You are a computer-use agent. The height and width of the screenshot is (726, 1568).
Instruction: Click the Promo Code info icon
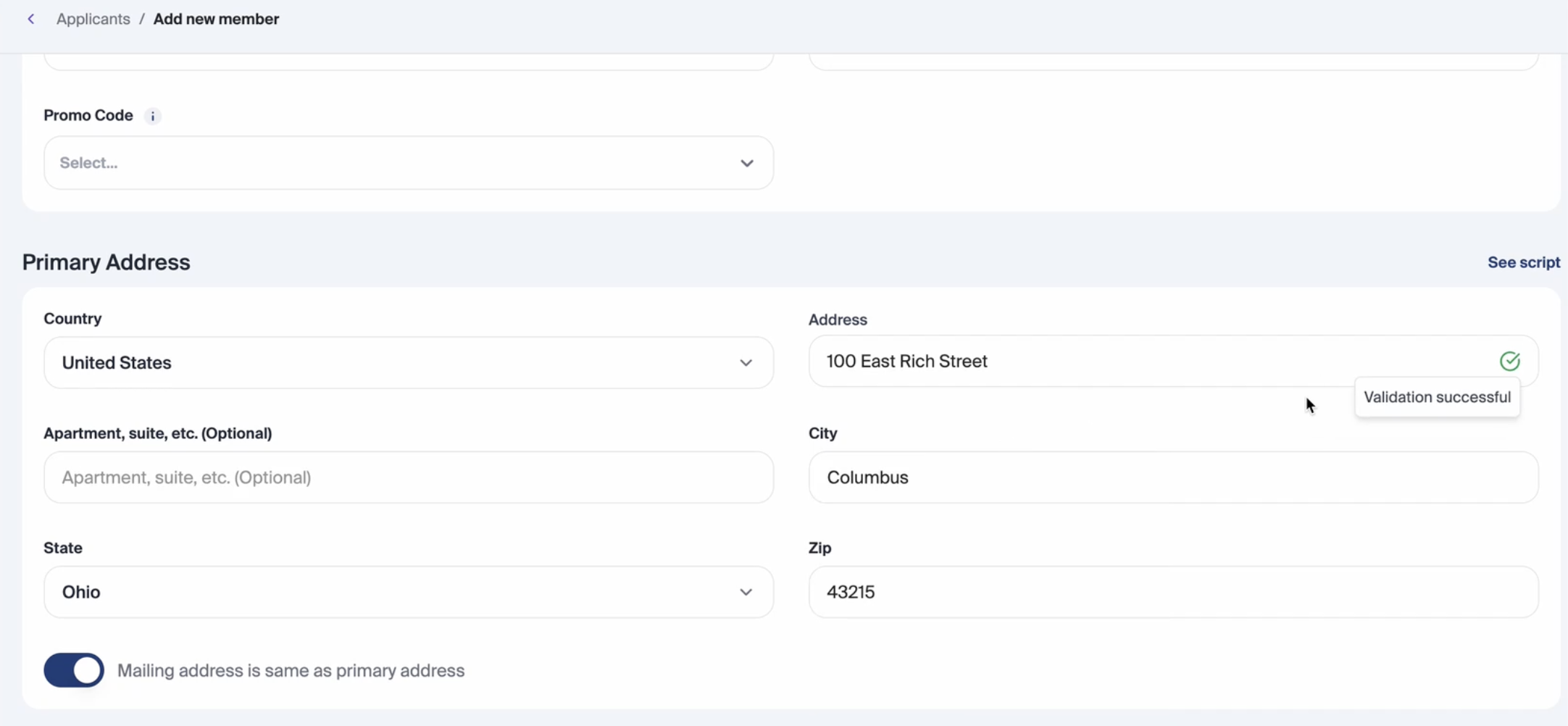point(152,116)
